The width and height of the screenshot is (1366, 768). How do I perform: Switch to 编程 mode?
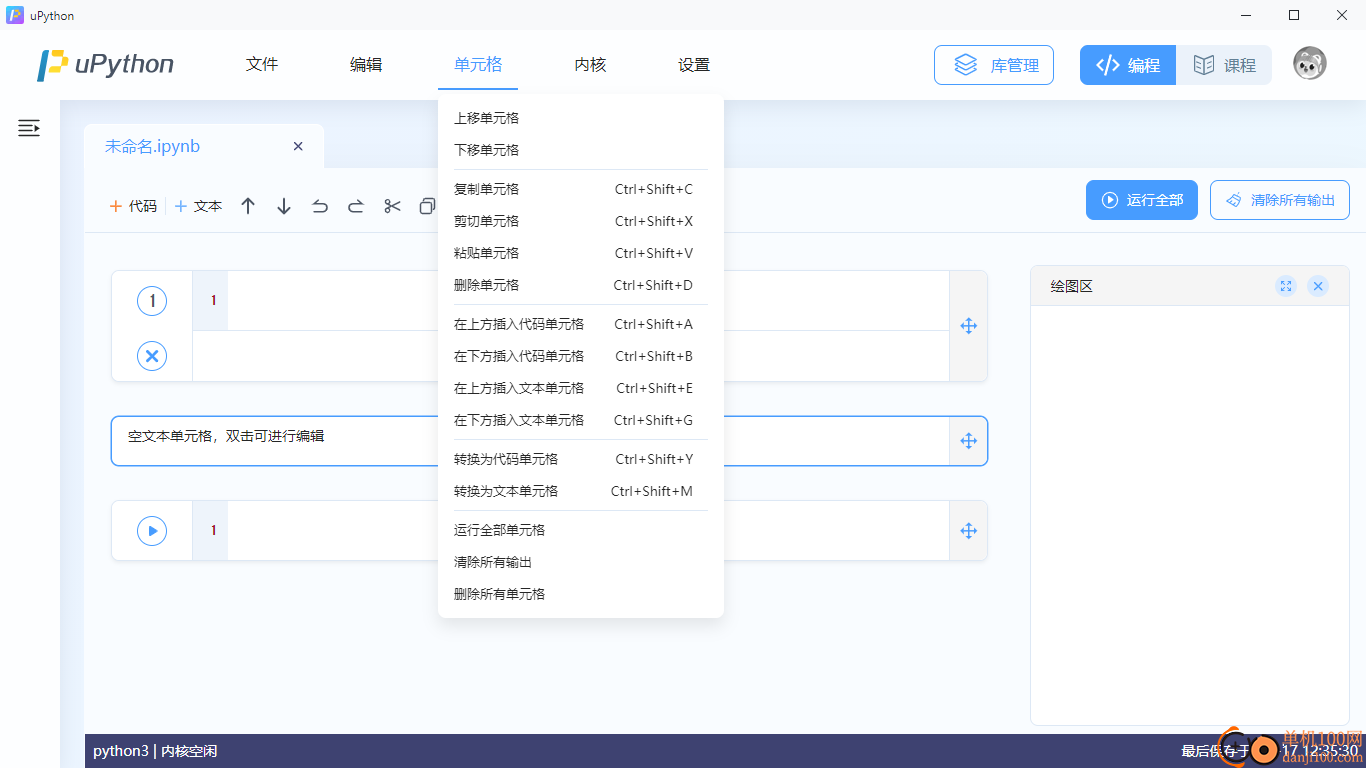tap(1128, 65)
